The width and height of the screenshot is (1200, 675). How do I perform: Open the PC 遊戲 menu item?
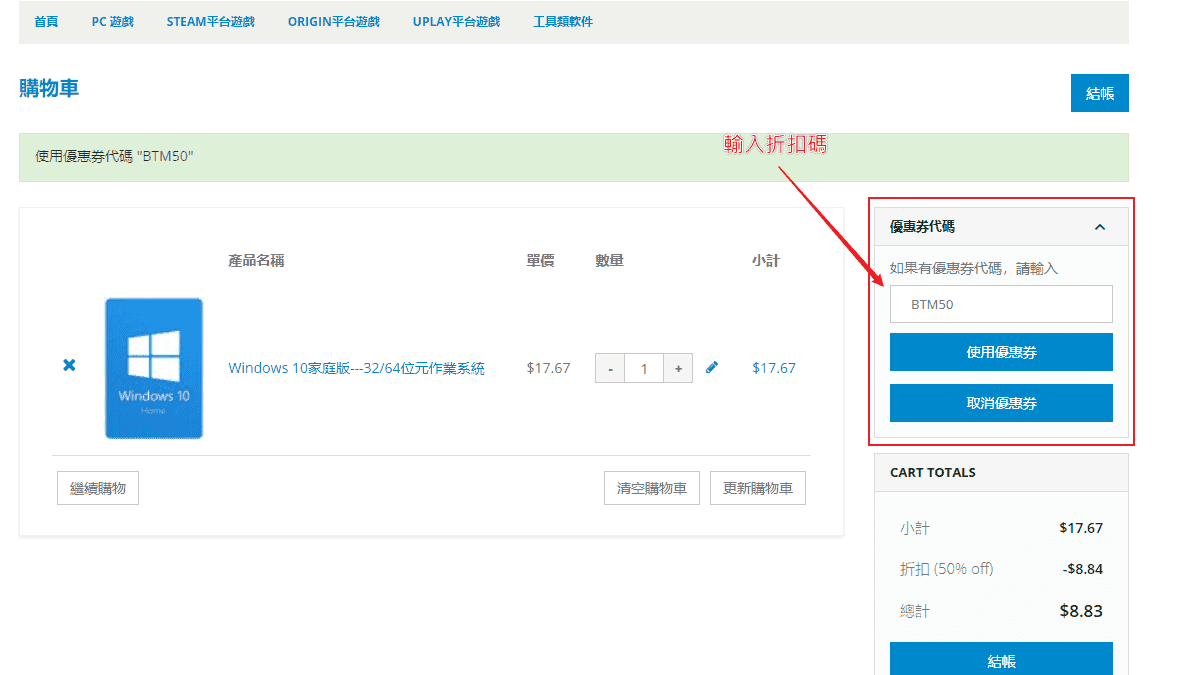(x=112, y=22)
